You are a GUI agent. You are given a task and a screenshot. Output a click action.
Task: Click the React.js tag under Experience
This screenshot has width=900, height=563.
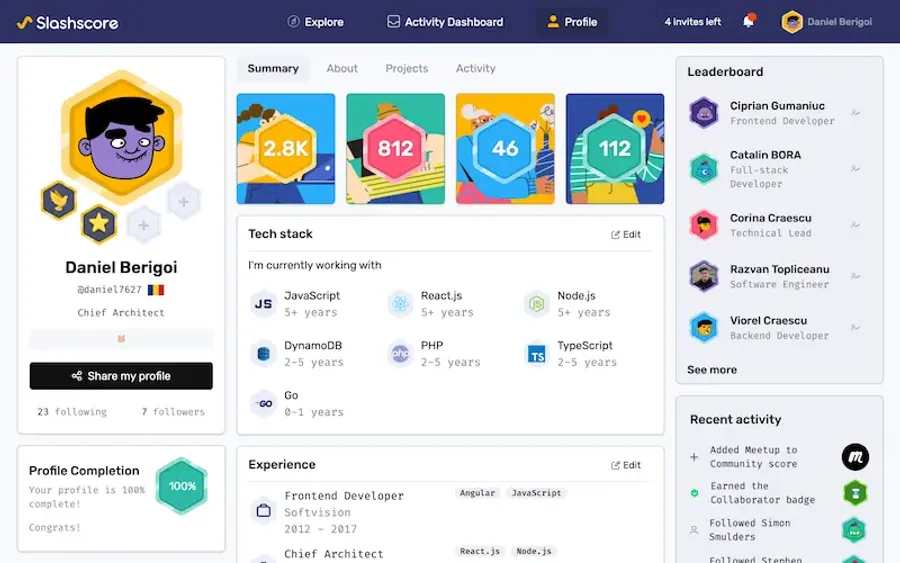click(x=480, y=551)
